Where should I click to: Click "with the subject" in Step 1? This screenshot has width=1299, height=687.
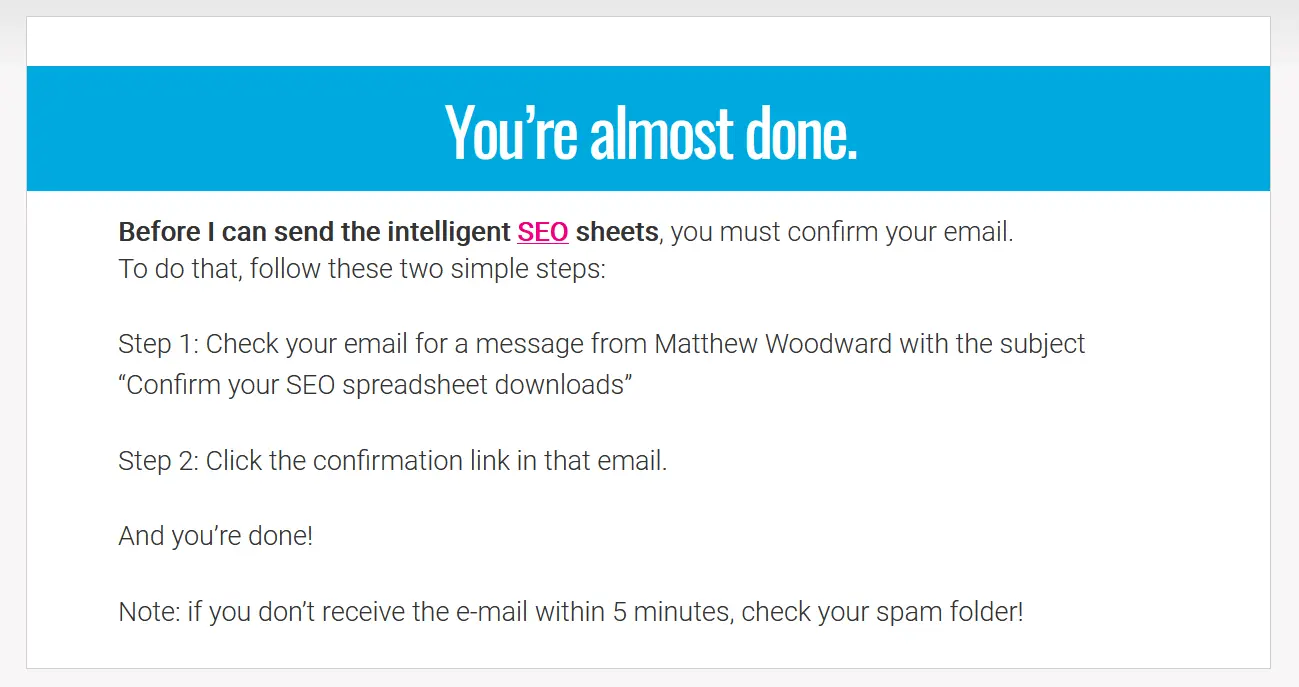coord(992,344)
